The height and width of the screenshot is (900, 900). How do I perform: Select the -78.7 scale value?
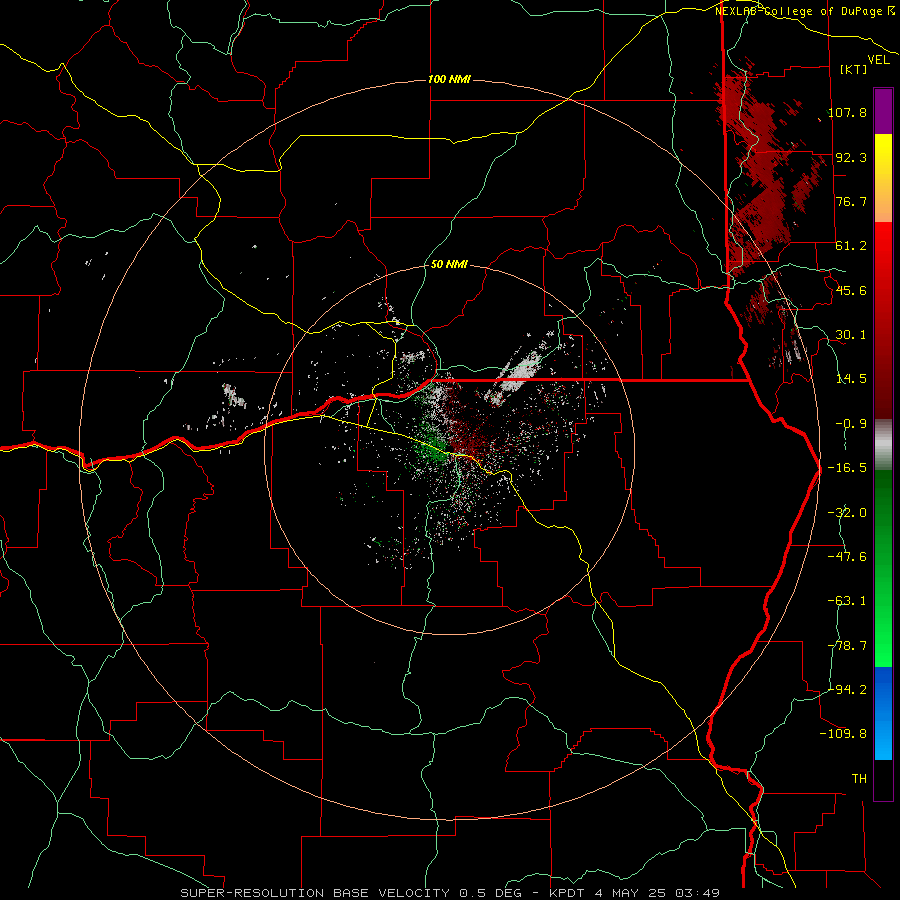coord(847,645)
